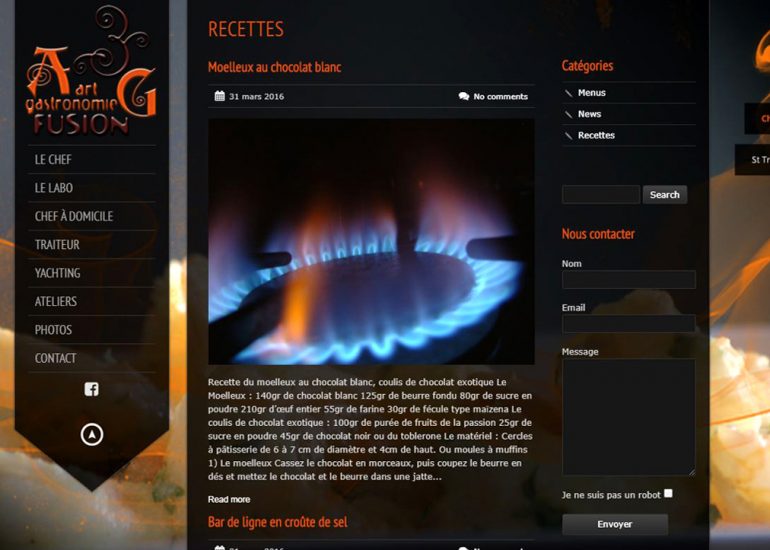The image size is (770, 550).
Task: Select the News category link
Action: coord(589,114)
